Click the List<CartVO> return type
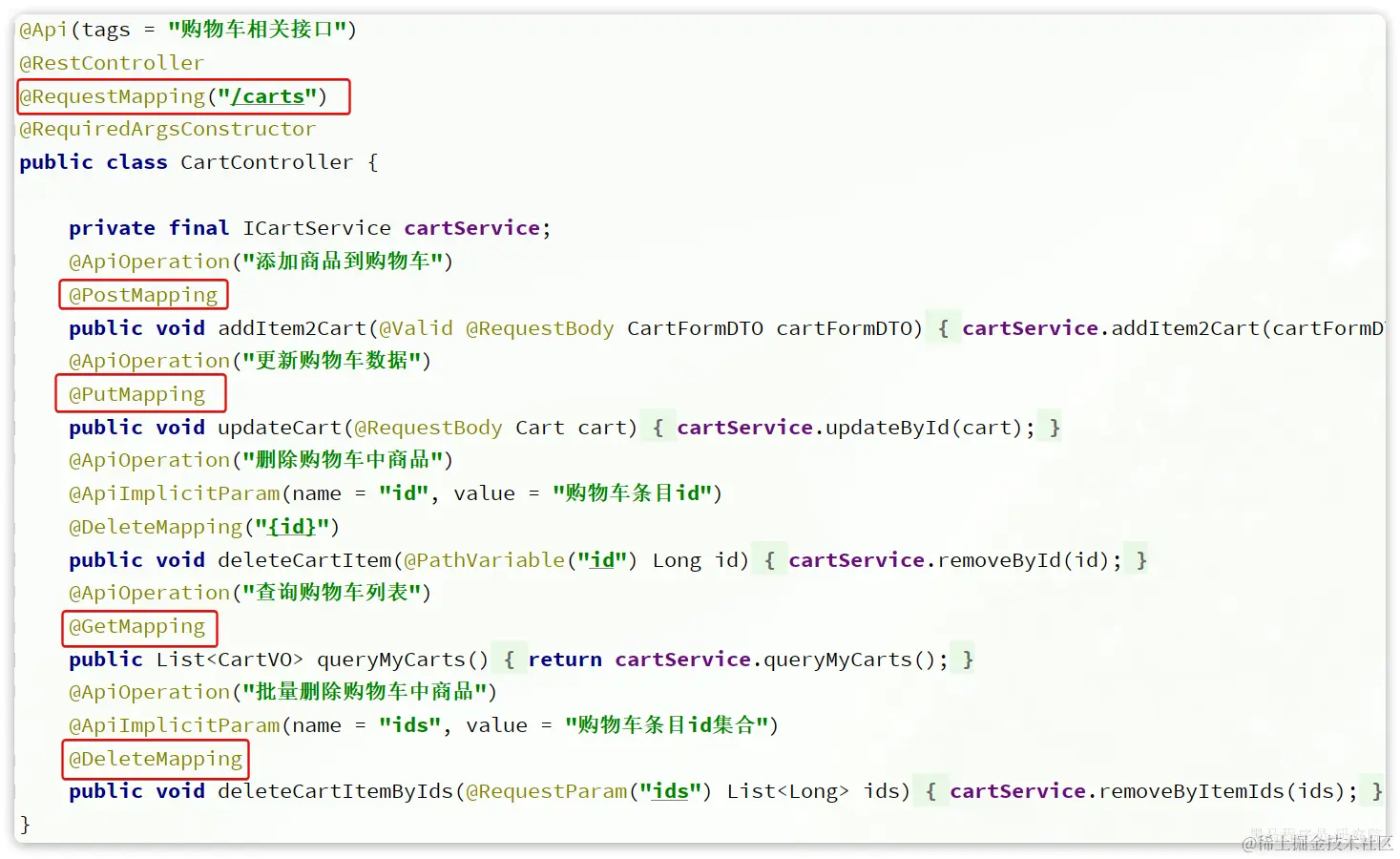Image resolution: width=1400 pixels, height=859 pixels. tap(230, 660)
